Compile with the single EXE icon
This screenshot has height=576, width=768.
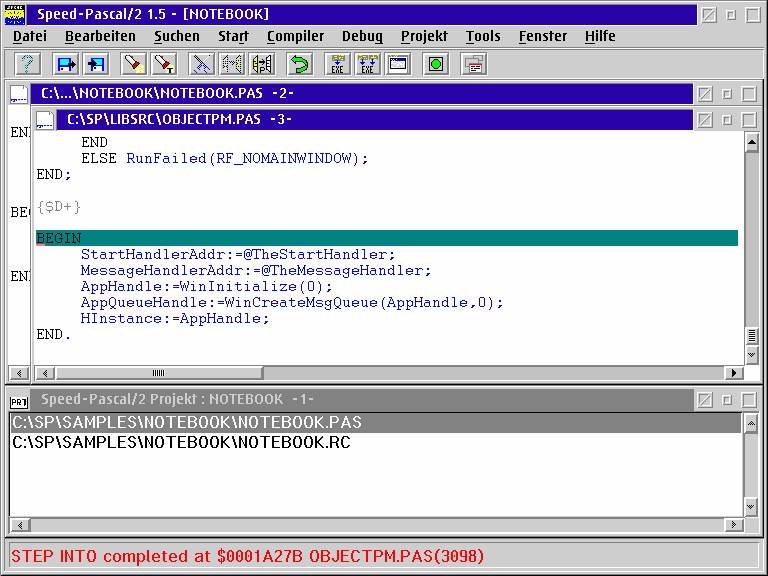tap(337, 64)
